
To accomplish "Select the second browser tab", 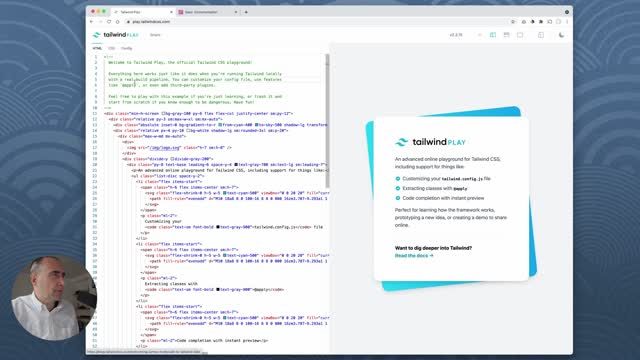I will point(207,12).
